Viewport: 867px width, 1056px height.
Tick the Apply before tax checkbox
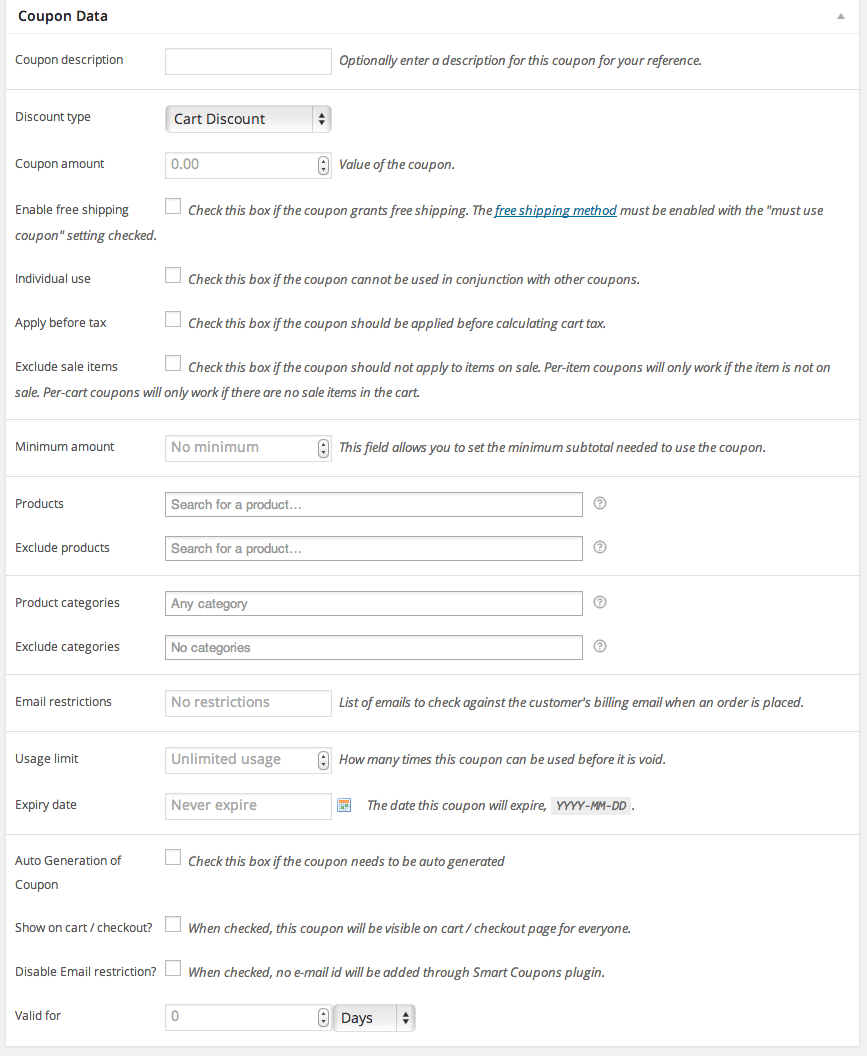point(173,320)
